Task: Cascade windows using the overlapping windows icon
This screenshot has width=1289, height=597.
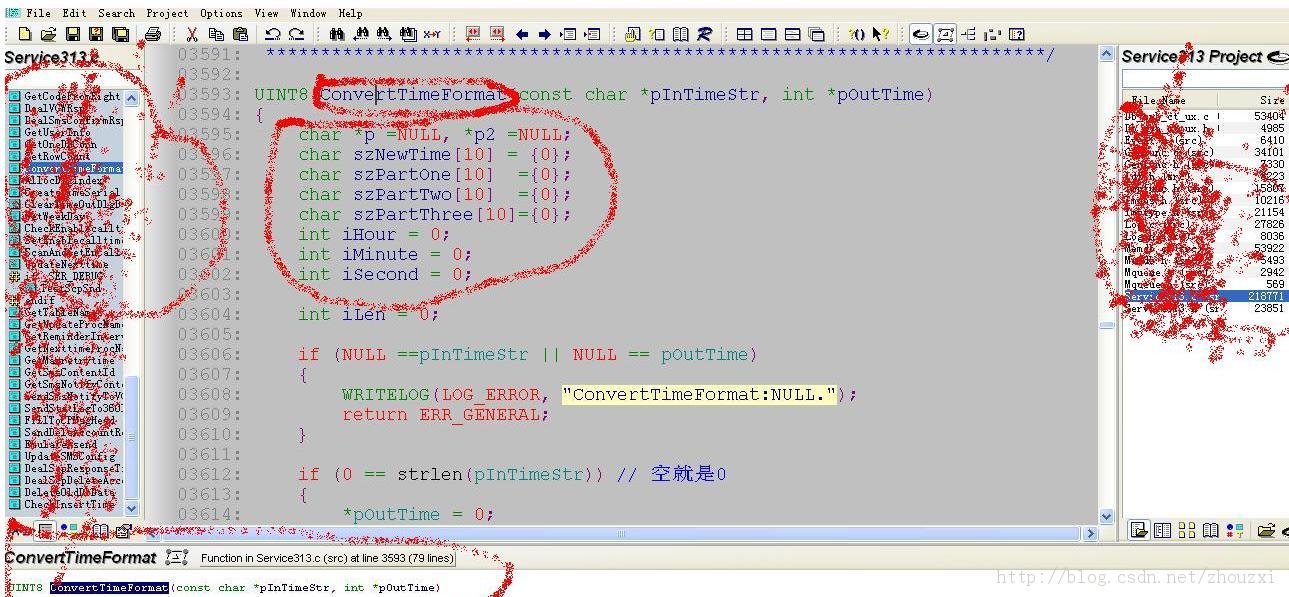Action: pyautogui.click(x=816, y=34)
